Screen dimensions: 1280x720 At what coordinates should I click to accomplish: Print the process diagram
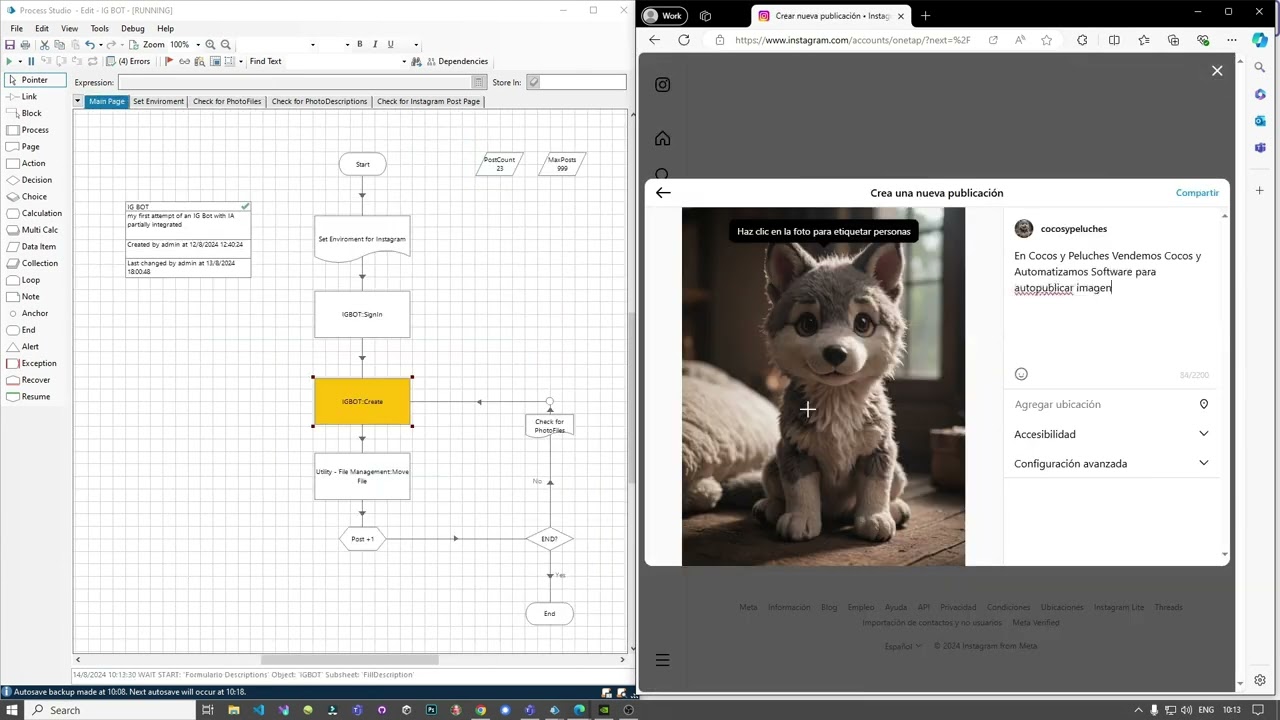(x=25, y=45)
